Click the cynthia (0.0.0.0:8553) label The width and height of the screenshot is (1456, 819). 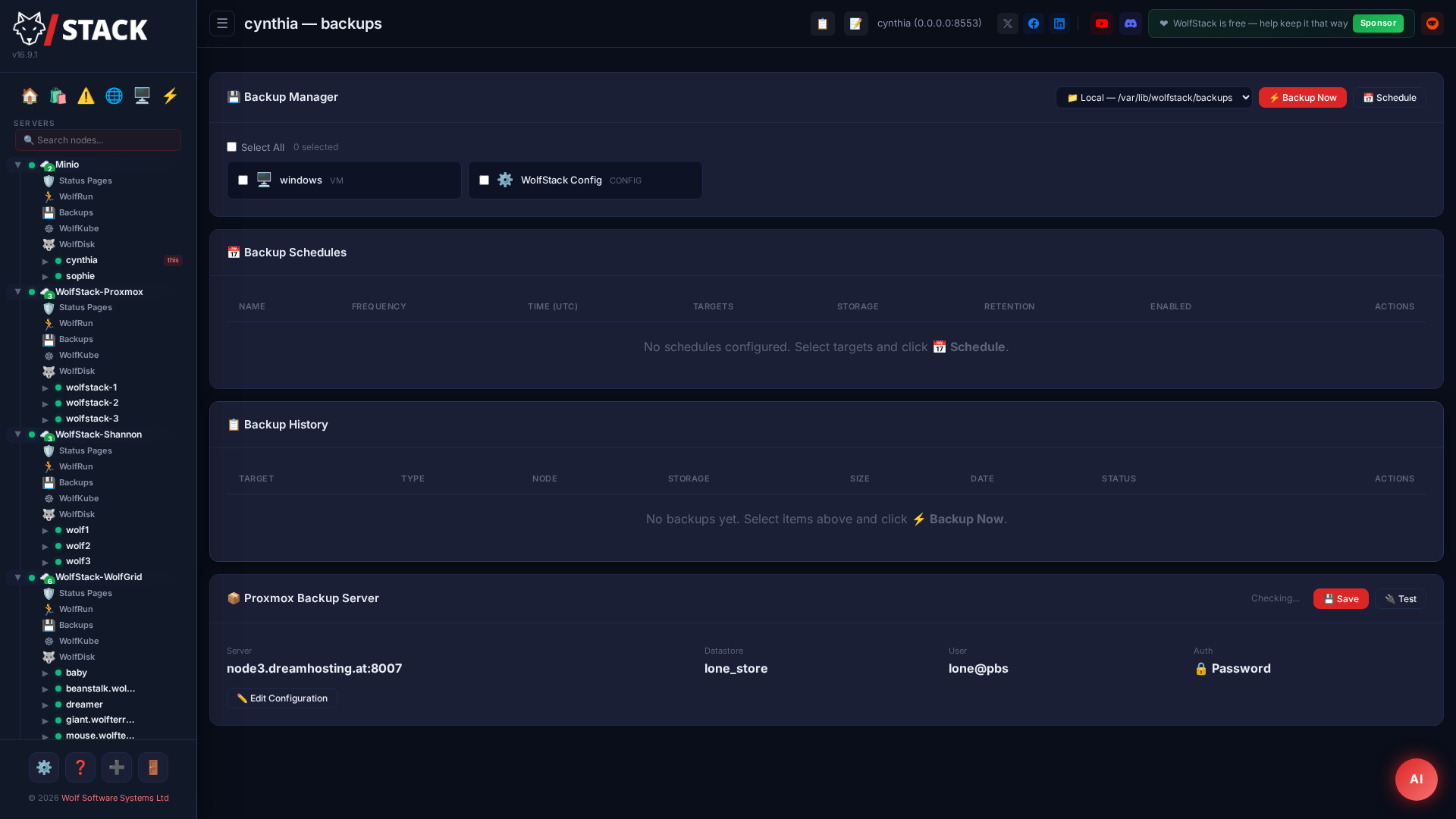(929, 24)
